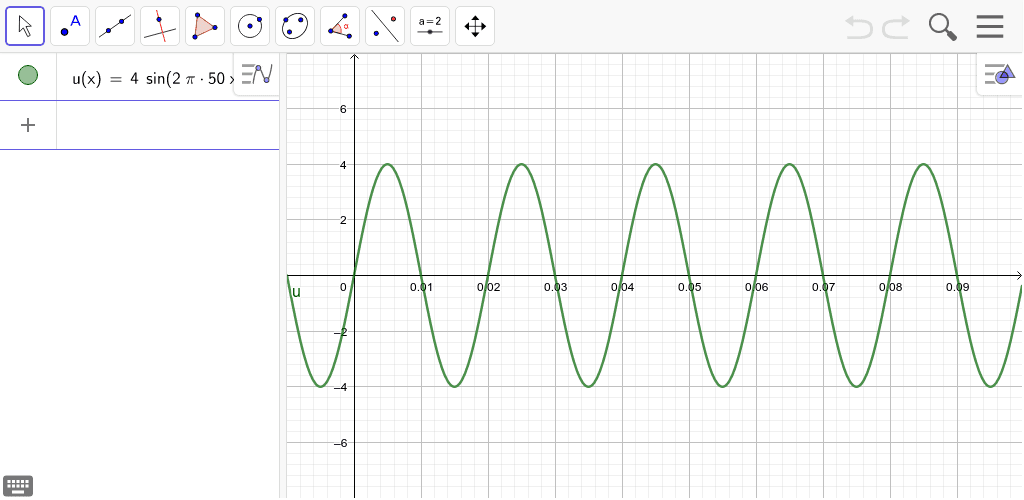Click the Redo arrow

(896, 27)
